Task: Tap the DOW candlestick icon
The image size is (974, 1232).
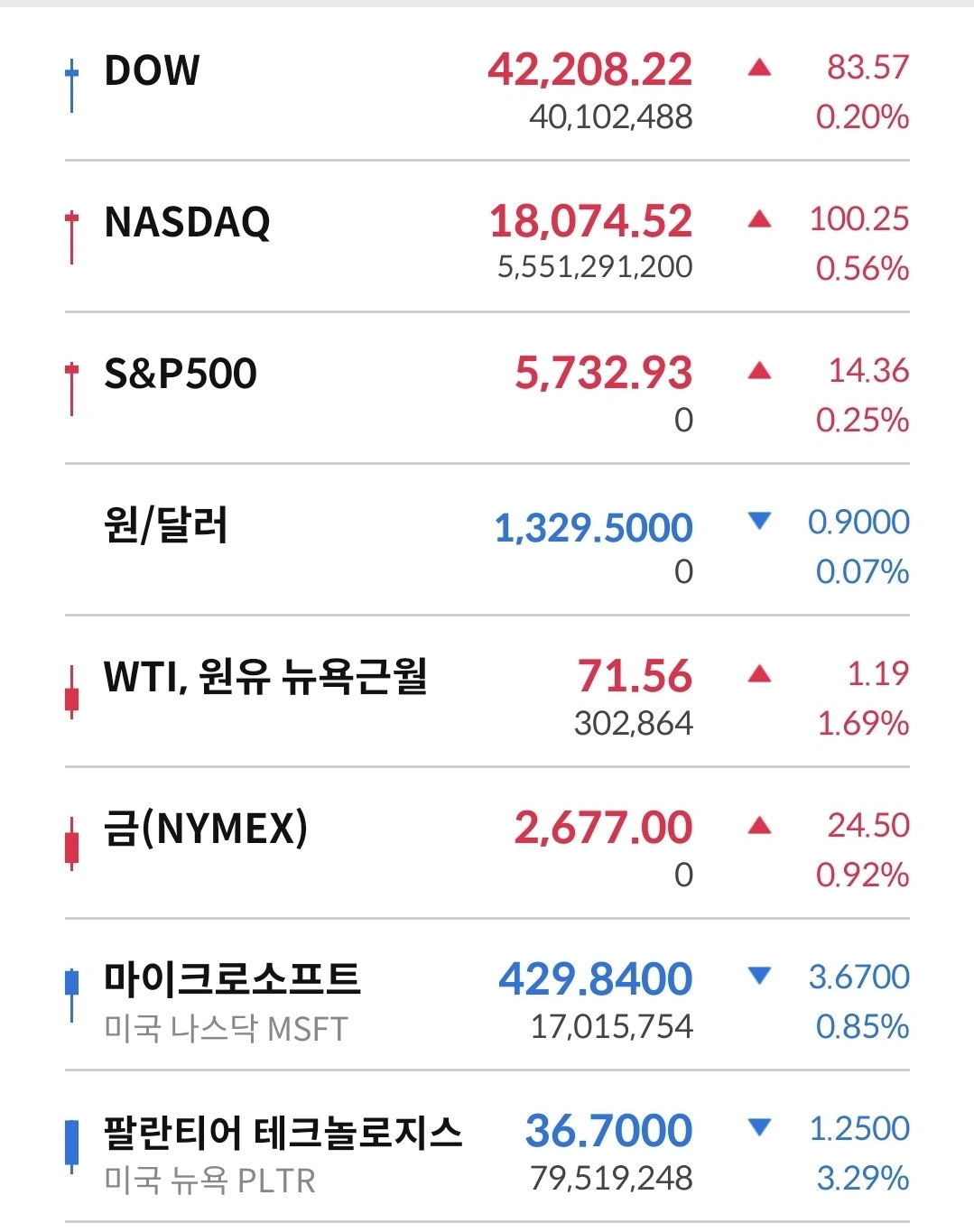Action: 71,86
